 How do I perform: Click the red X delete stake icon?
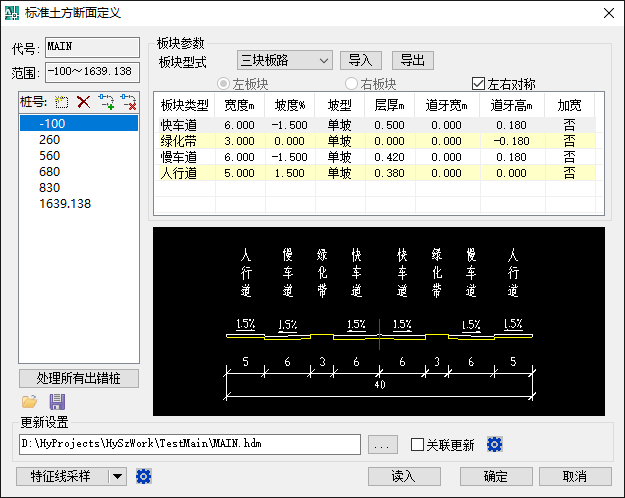tap(84, 102)
